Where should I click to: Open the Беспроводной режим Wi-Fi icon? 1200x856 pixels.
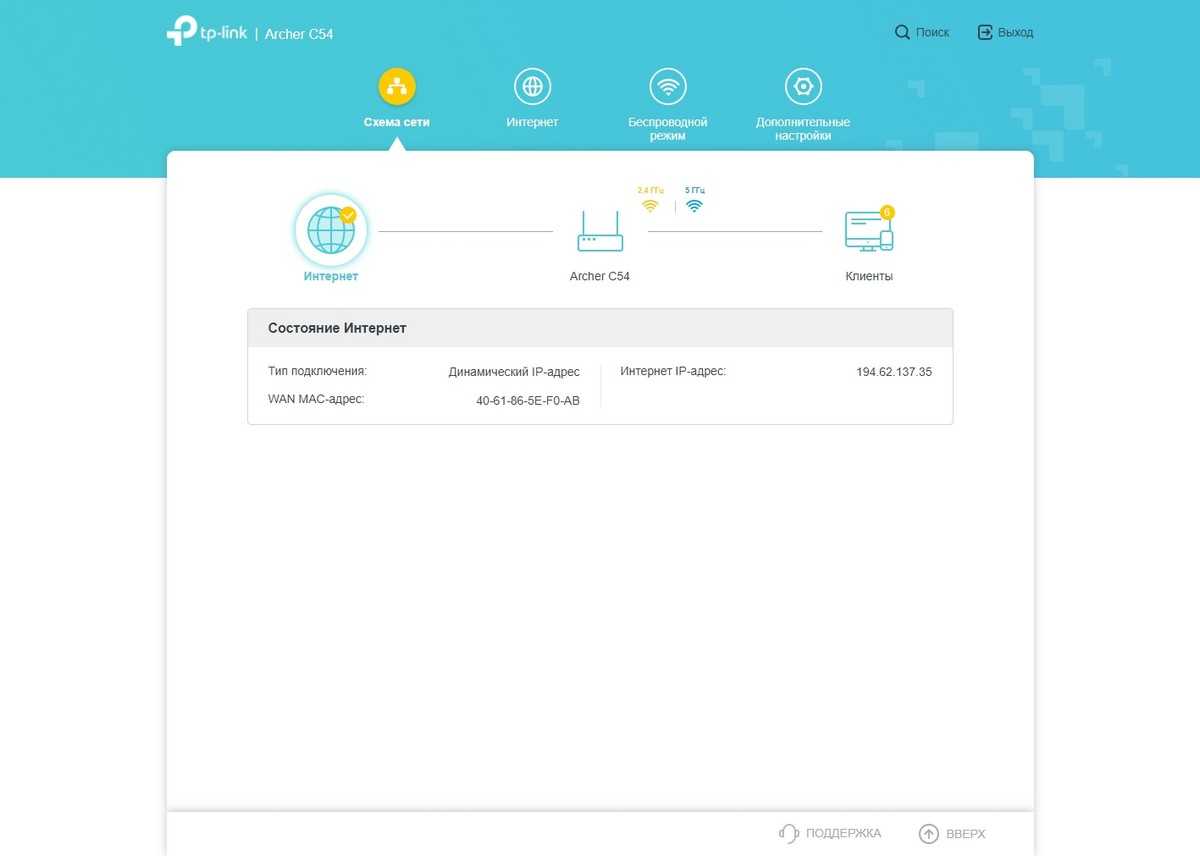pyautogui.click(x=667, y=87)
